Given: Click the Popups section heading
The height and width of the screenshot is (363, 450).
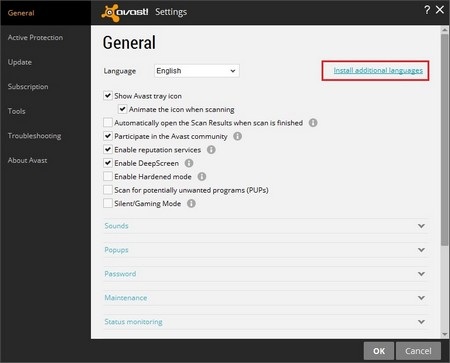Looking at the screenshot, I should pos(116,250).
